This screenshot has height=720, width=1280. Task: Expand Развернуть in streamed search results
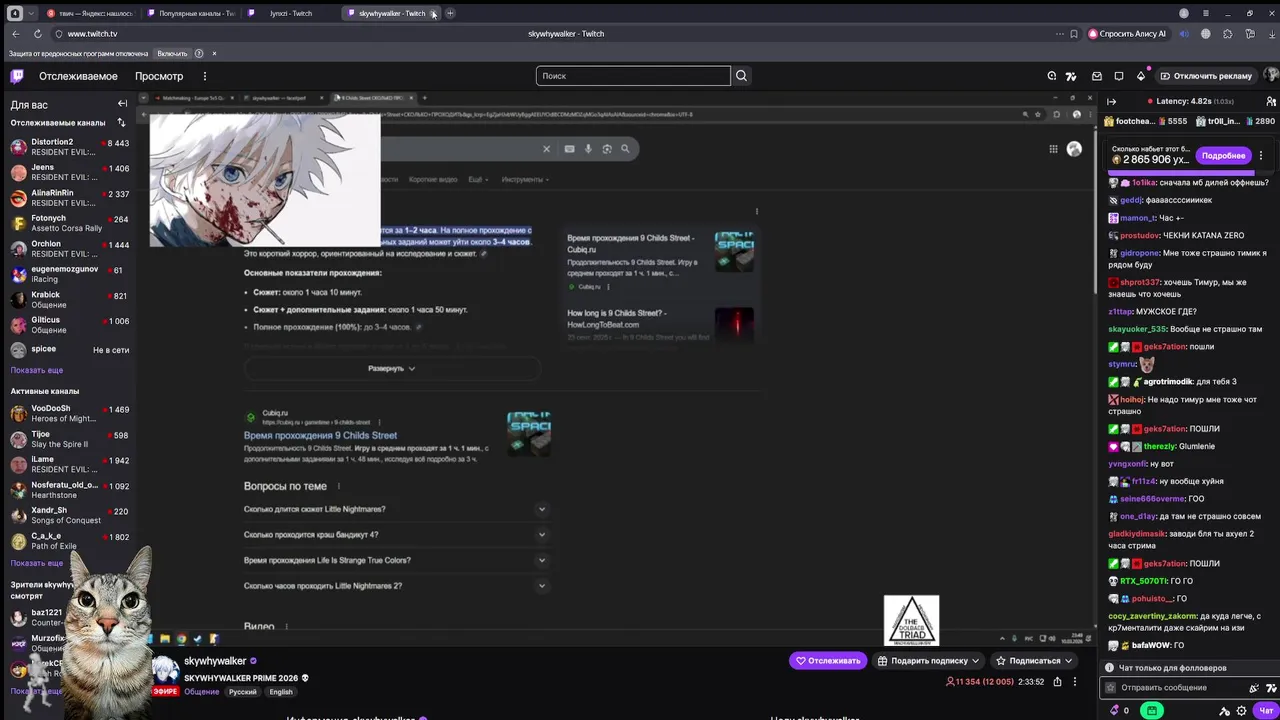point(392,368)
